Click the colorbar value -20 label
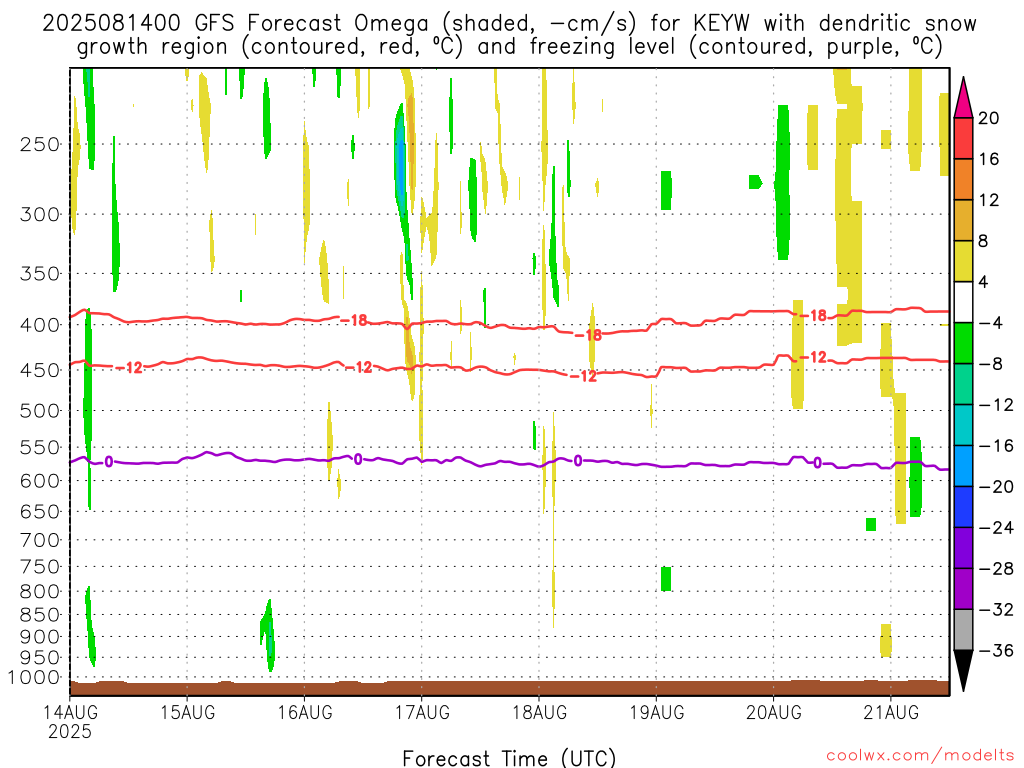1024x768 pixels. coord(997,487)
